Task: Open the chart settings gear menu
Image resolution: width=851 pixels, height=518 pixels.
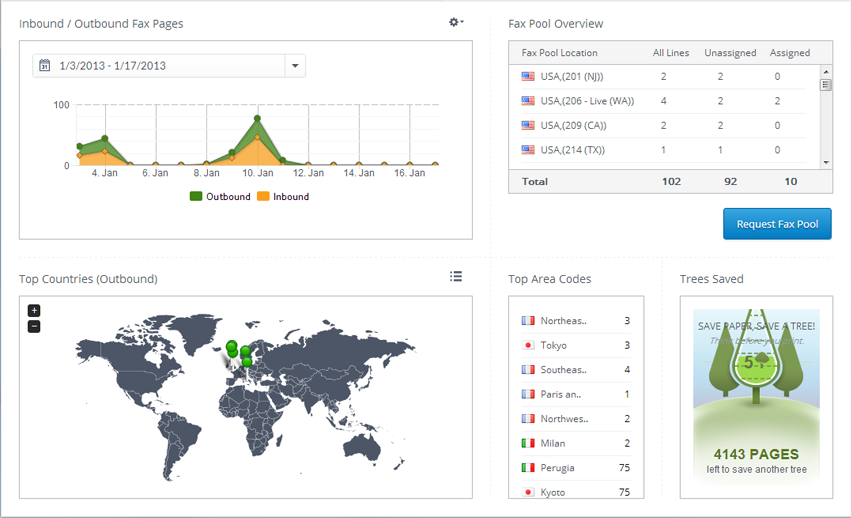Action: [456, 22]
